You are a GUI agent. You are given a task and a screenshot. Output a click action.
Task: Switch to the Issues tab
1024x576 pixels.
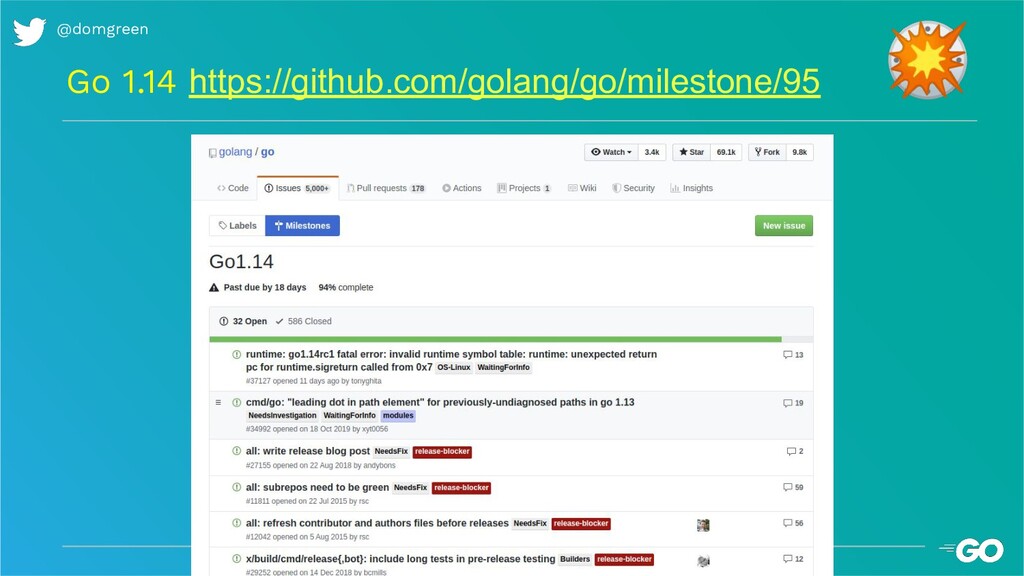(x=297, y=188)
